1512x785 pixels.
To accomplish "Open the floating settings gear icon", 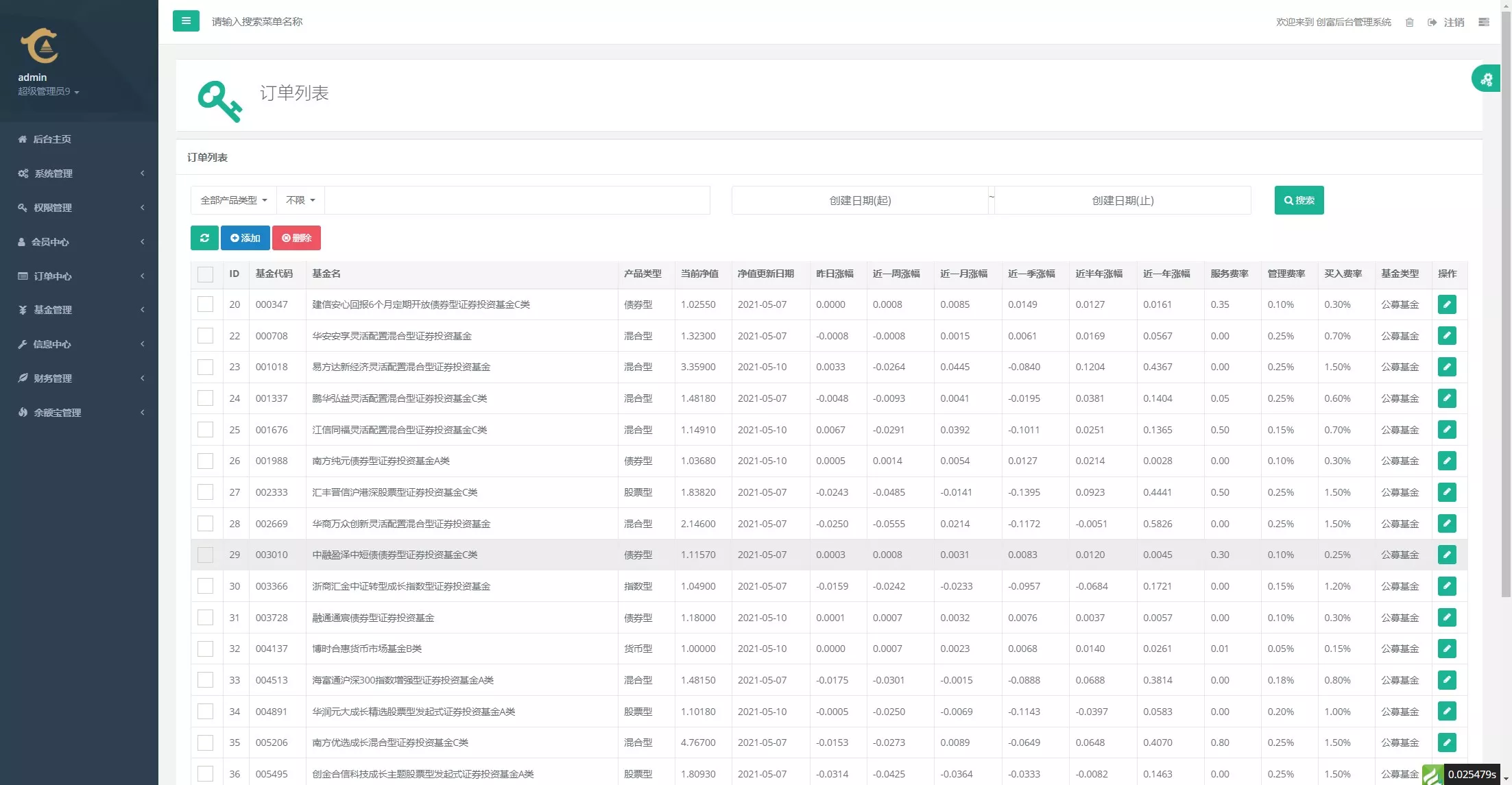I will point(1486,79).
